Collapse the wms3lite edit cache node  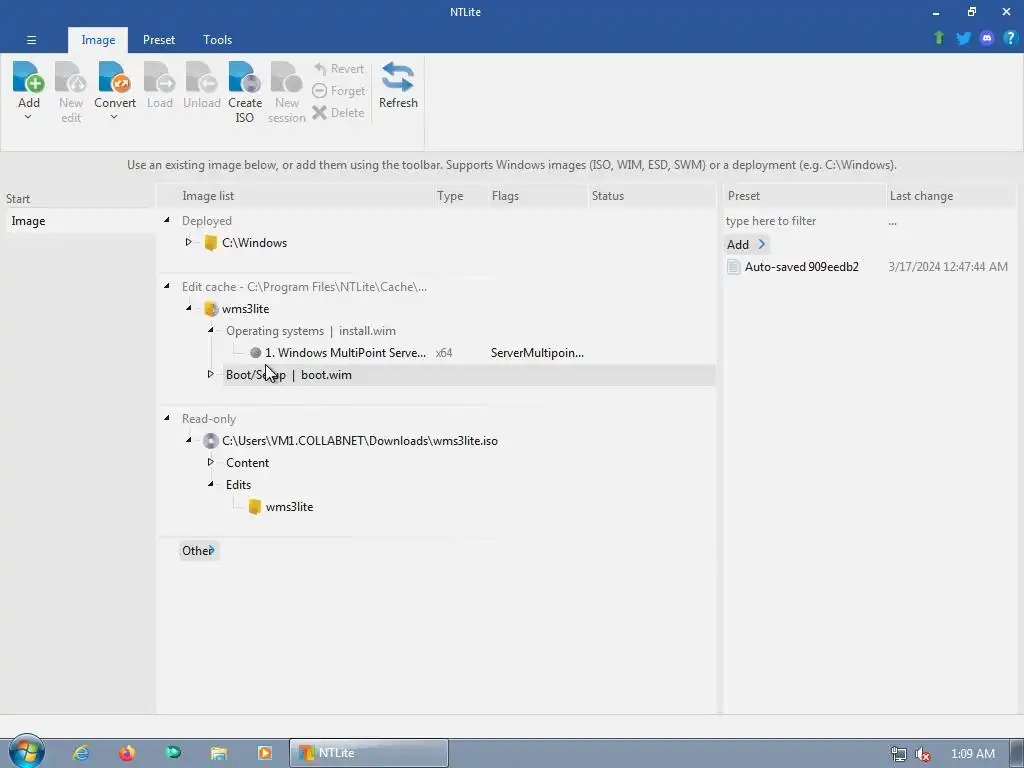click(x=189, y=308)
